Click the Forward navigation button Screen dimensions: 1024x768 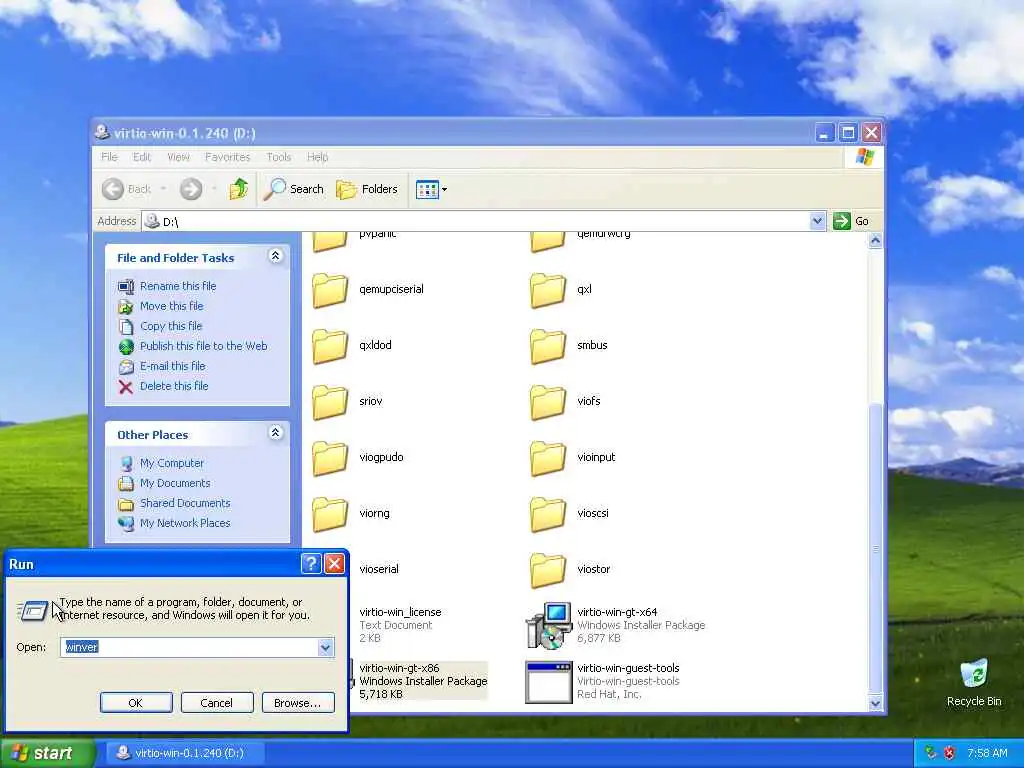[191, 189]
